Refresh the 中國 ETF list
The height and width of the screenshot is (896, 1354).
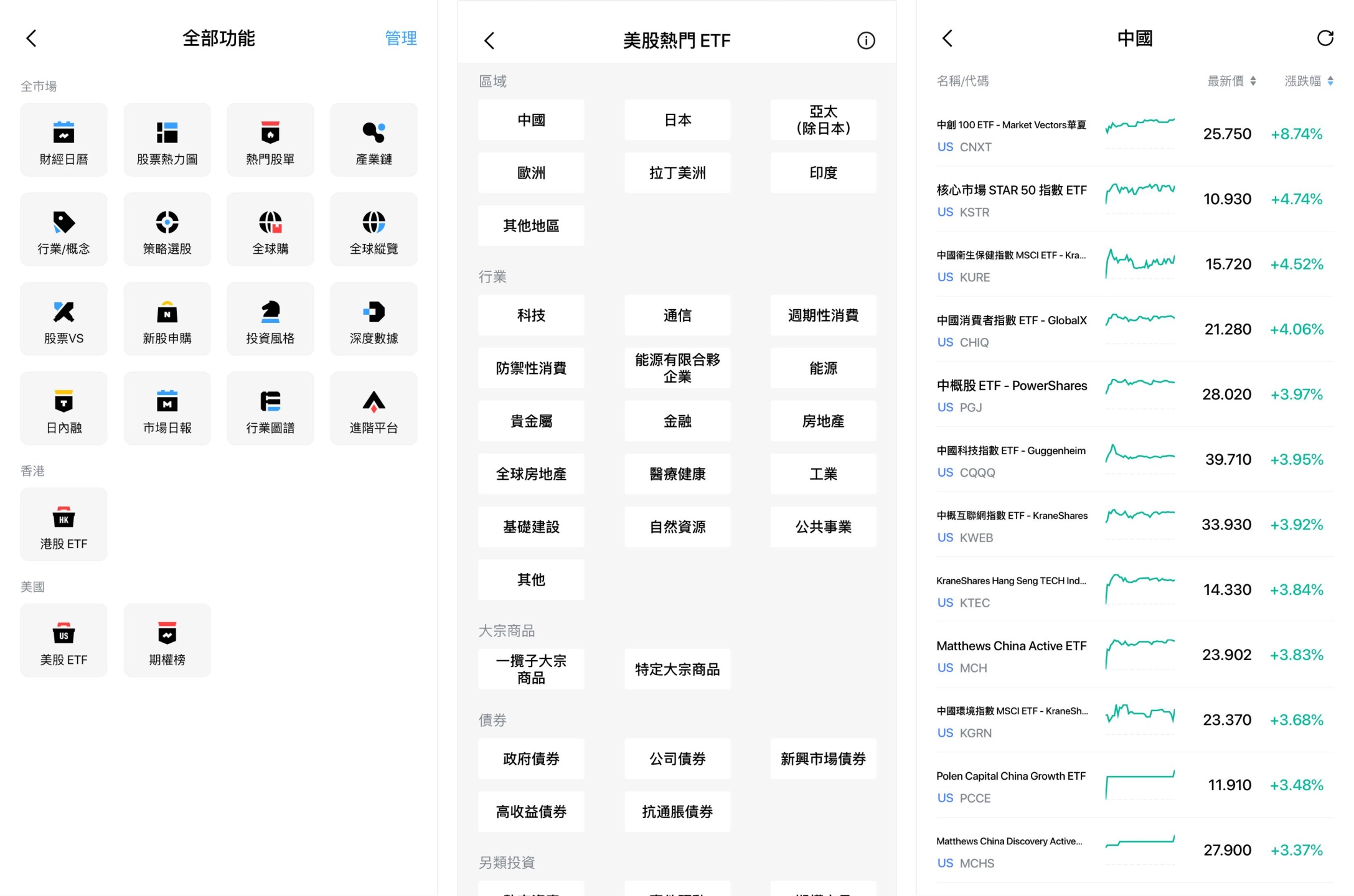(x=1325, y=39)
